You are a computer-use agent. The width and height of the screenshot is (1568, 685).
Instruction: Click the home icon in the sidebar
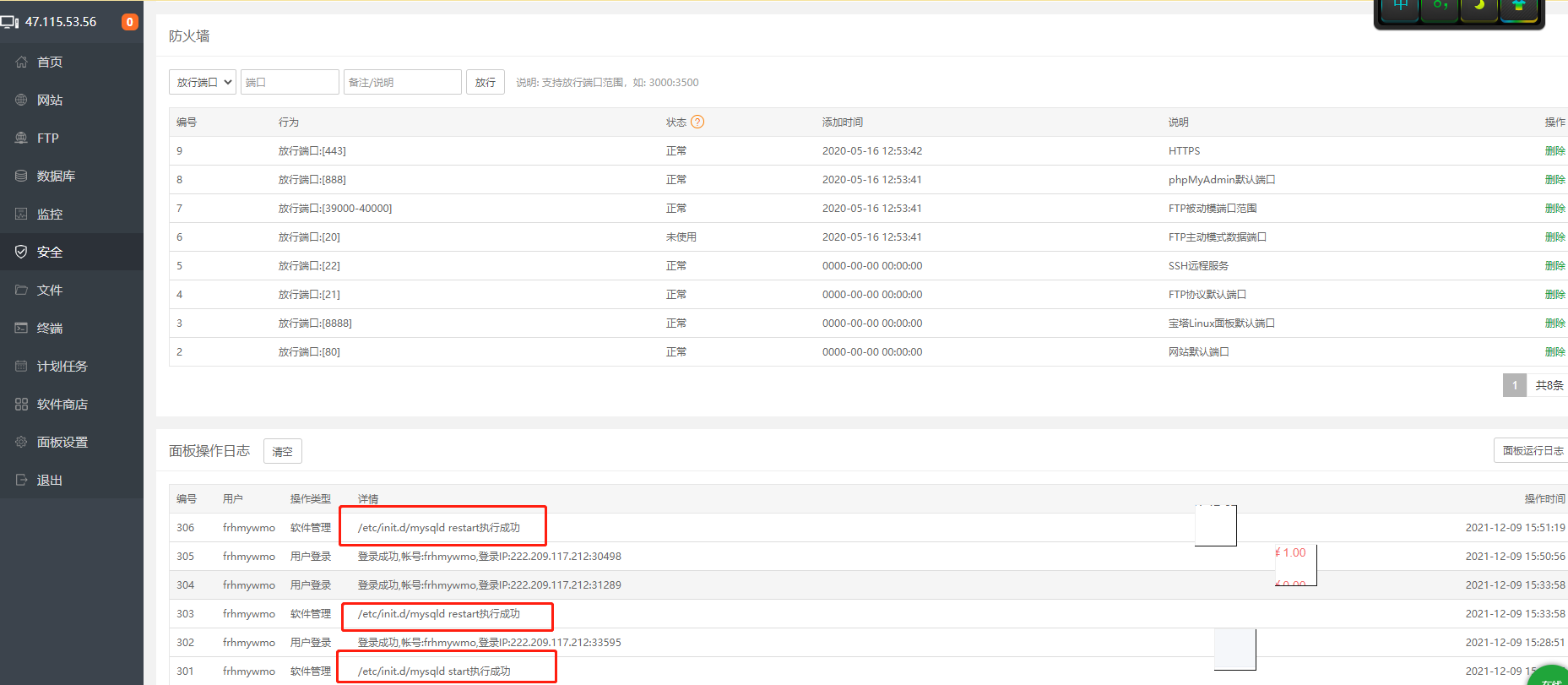[21, 62]
